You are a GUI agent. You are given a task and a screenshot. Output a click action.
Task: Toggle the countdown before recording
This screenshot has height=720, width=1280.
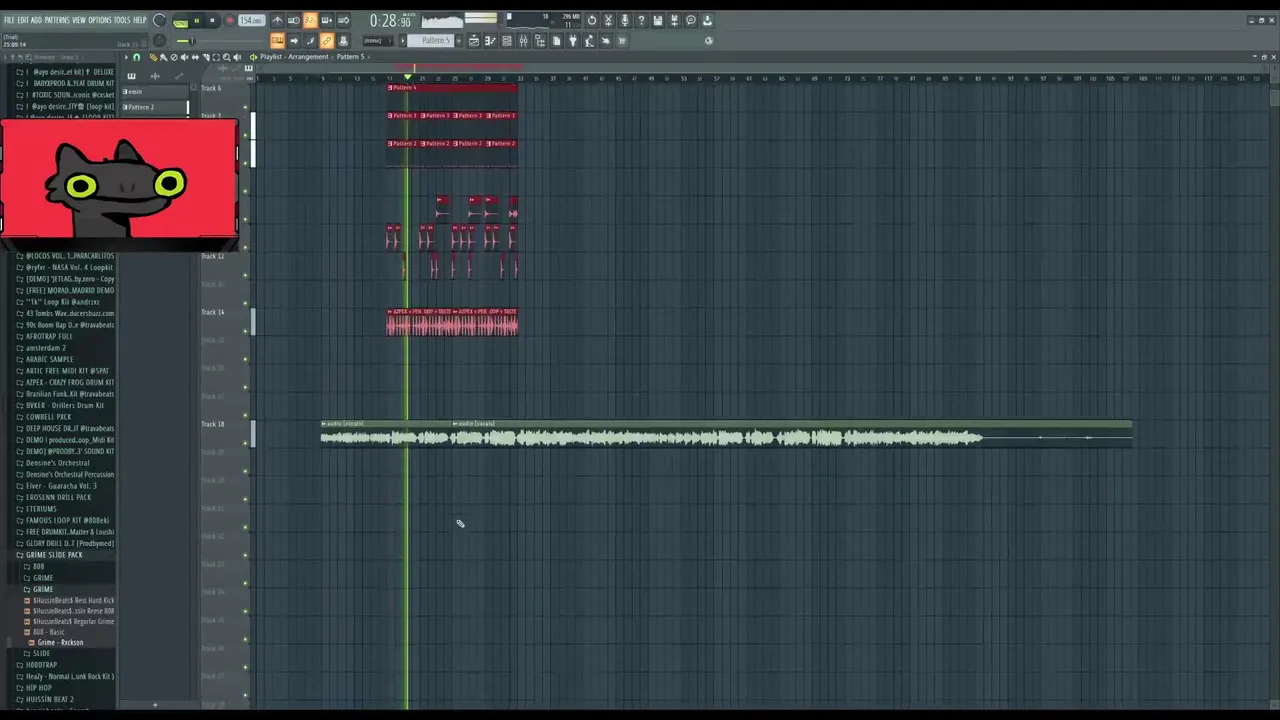(310, 20)
